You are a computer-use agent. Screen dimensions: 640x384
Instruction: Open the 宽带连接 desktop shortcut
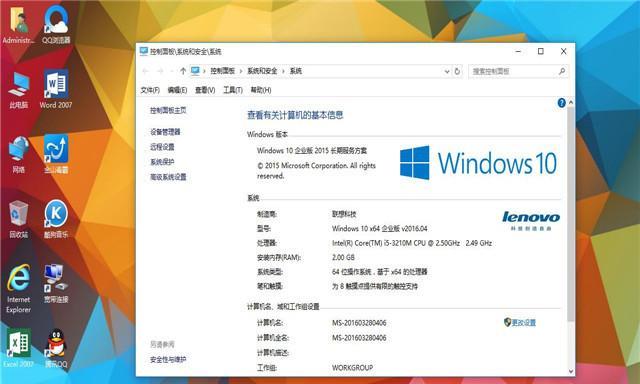(56, 284)
